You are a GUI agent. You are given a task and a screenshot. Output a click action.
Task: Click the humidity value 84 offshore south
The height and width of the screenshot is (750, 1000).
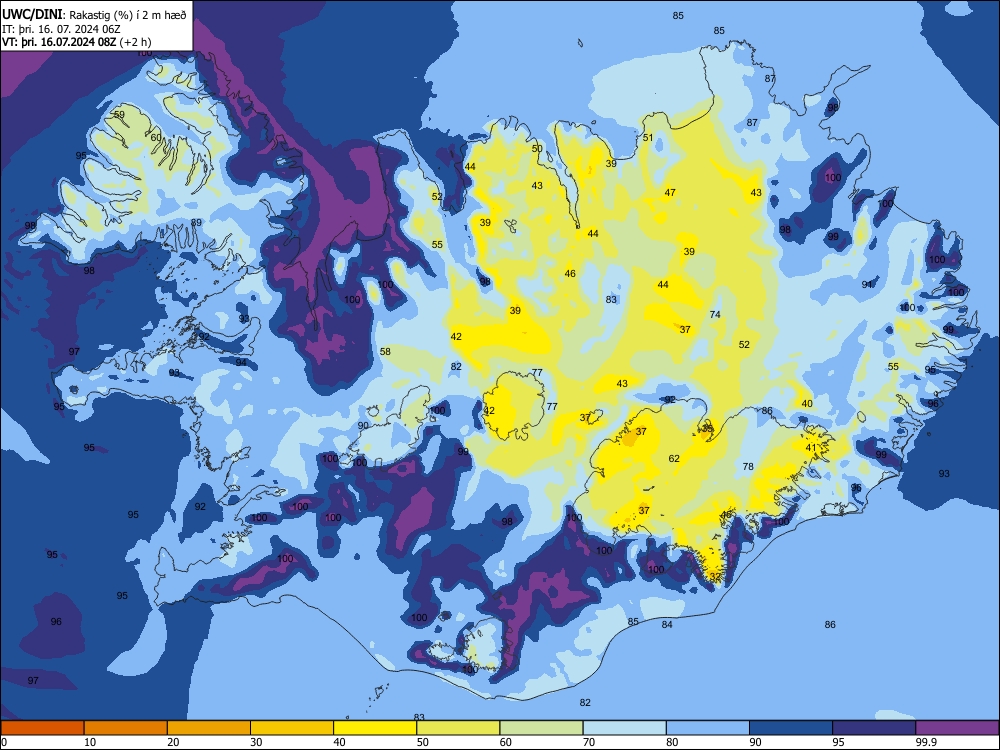pos(666,624)
